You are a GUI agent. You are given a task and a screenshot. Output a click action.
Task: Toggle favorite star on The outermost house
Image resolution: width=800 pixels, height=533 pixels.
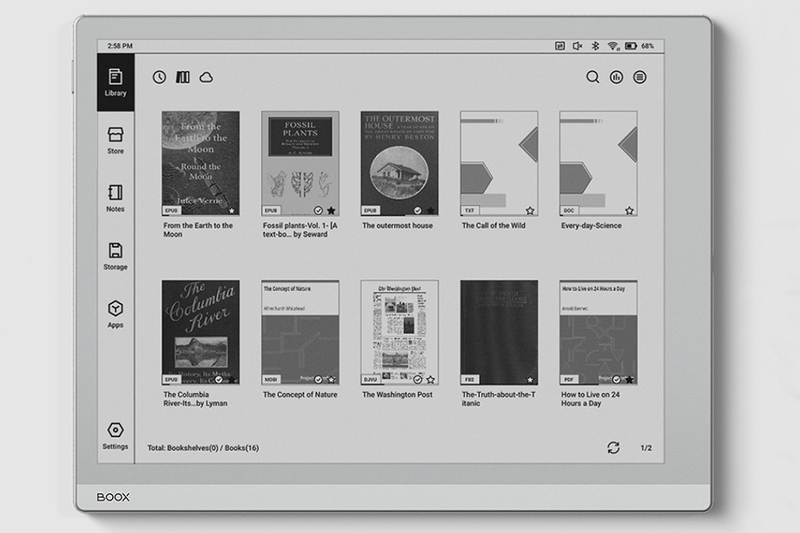pyautogui.click(x=431, y=211)
